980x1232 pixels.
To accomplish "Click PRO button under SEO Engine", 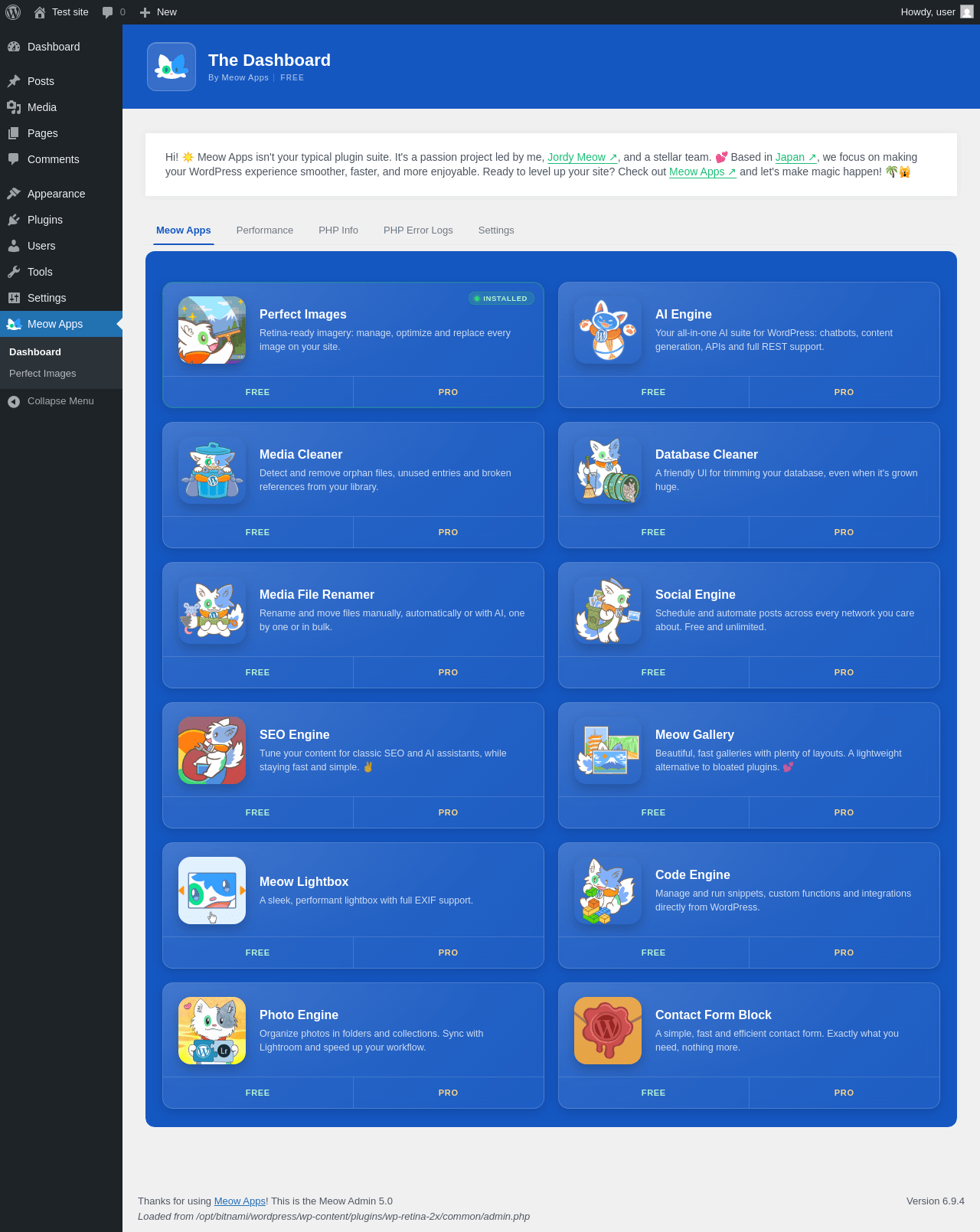I will [449, 812].
